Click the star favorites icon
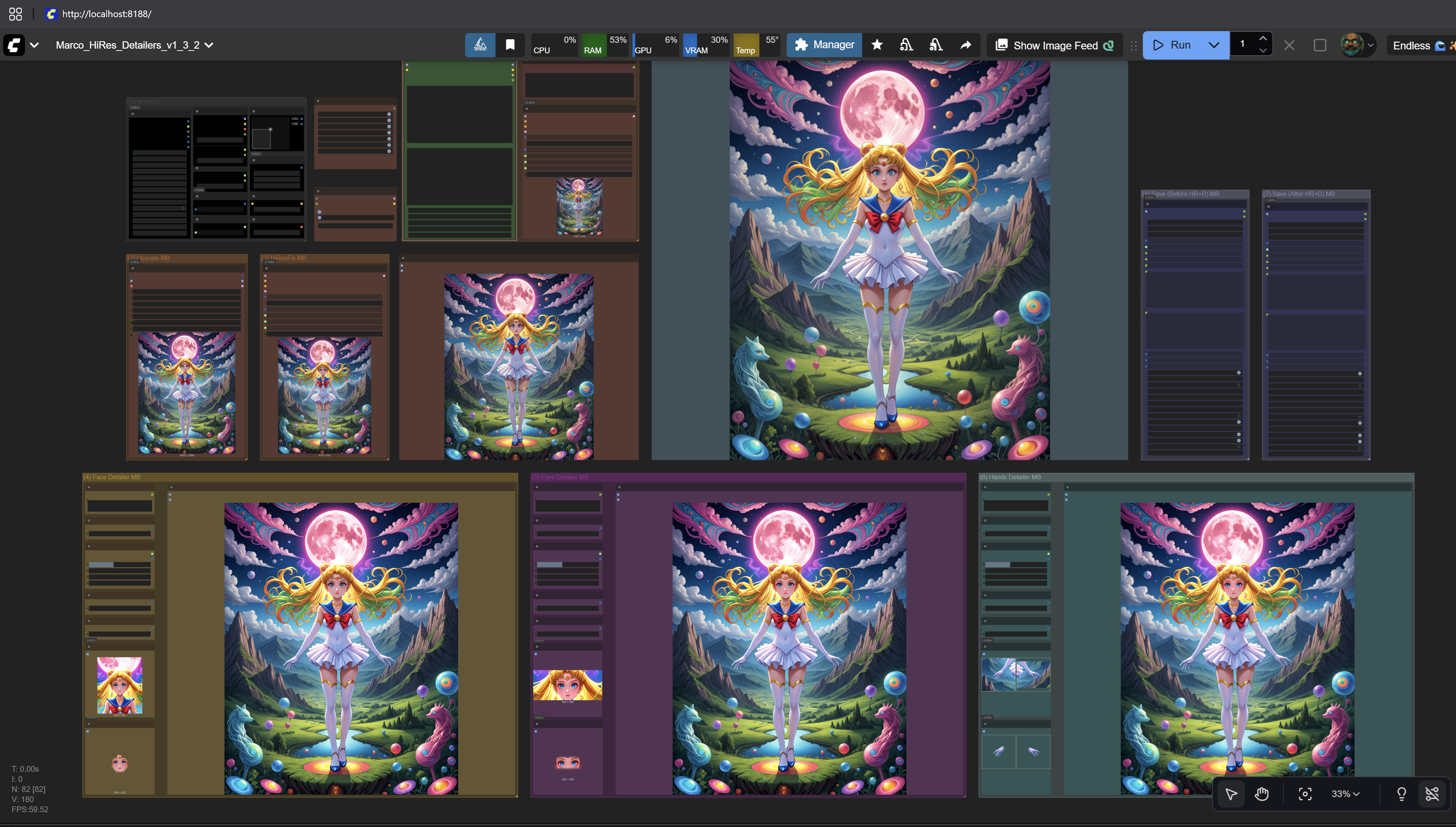Image resolution: width=1456 pixels, height=827 pixels. tap(877, 45)
